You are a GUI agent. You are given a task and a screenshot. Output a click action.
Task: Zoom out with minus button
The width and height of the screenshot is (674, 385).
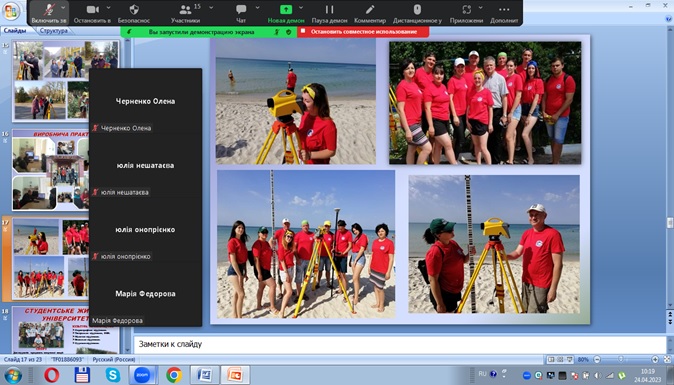597,359
